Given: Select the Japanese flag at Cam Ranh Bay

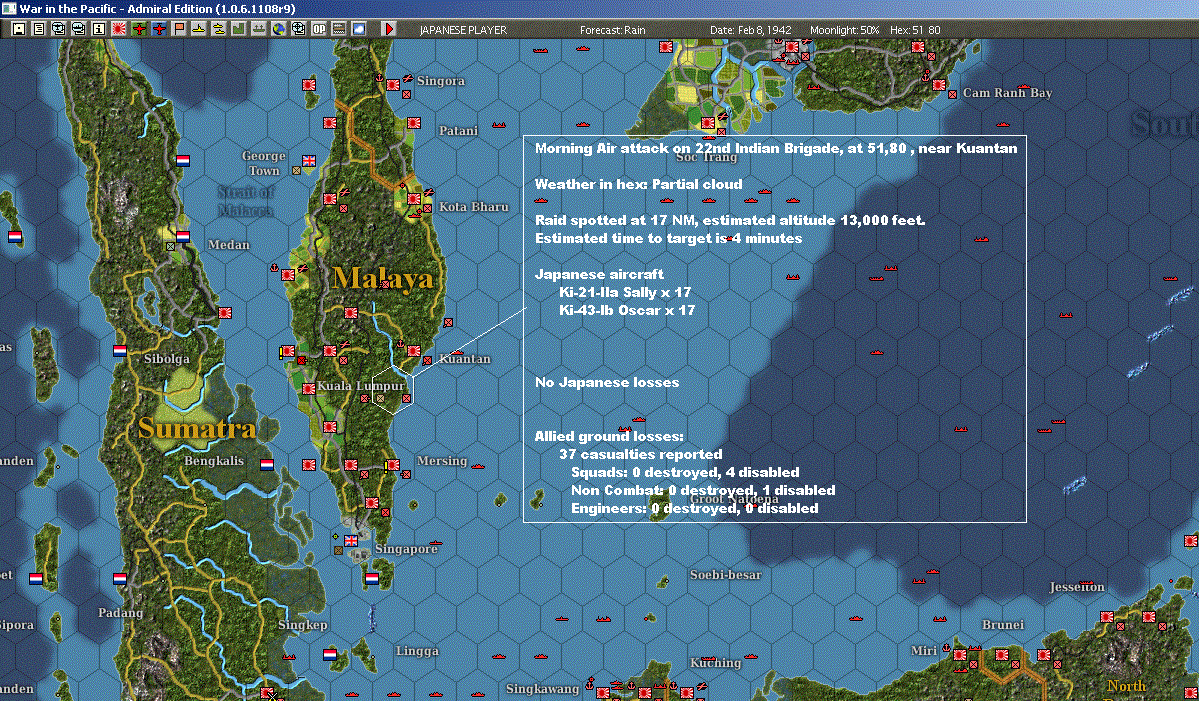Looking at the screenshot, I should click(939, 84).
